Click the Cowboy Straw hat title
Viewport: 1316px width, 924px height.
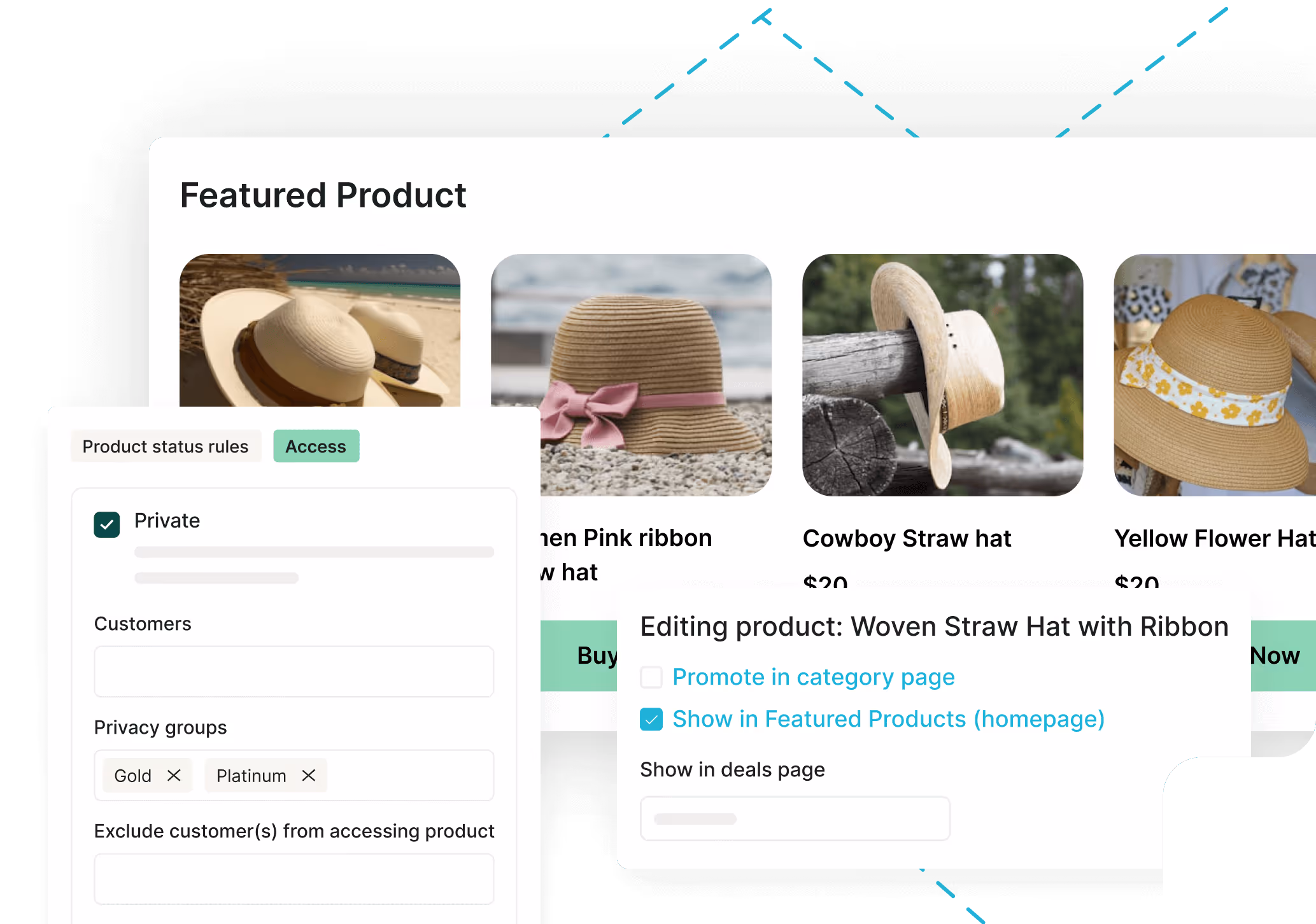pos(907,538)
